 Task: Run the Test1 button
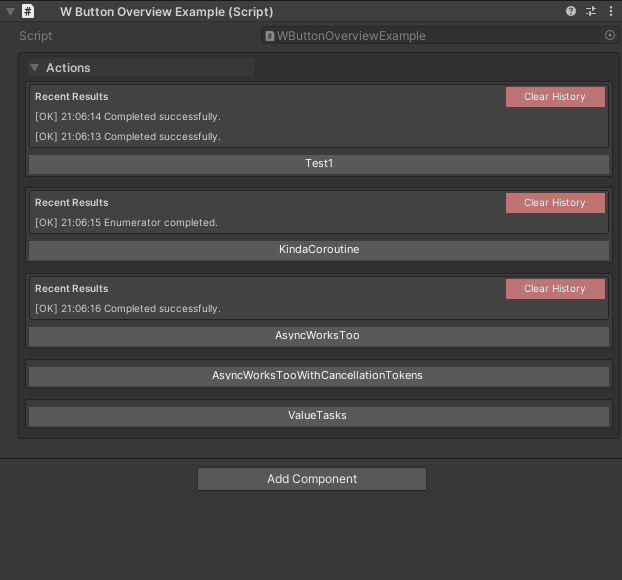[319, 164]
